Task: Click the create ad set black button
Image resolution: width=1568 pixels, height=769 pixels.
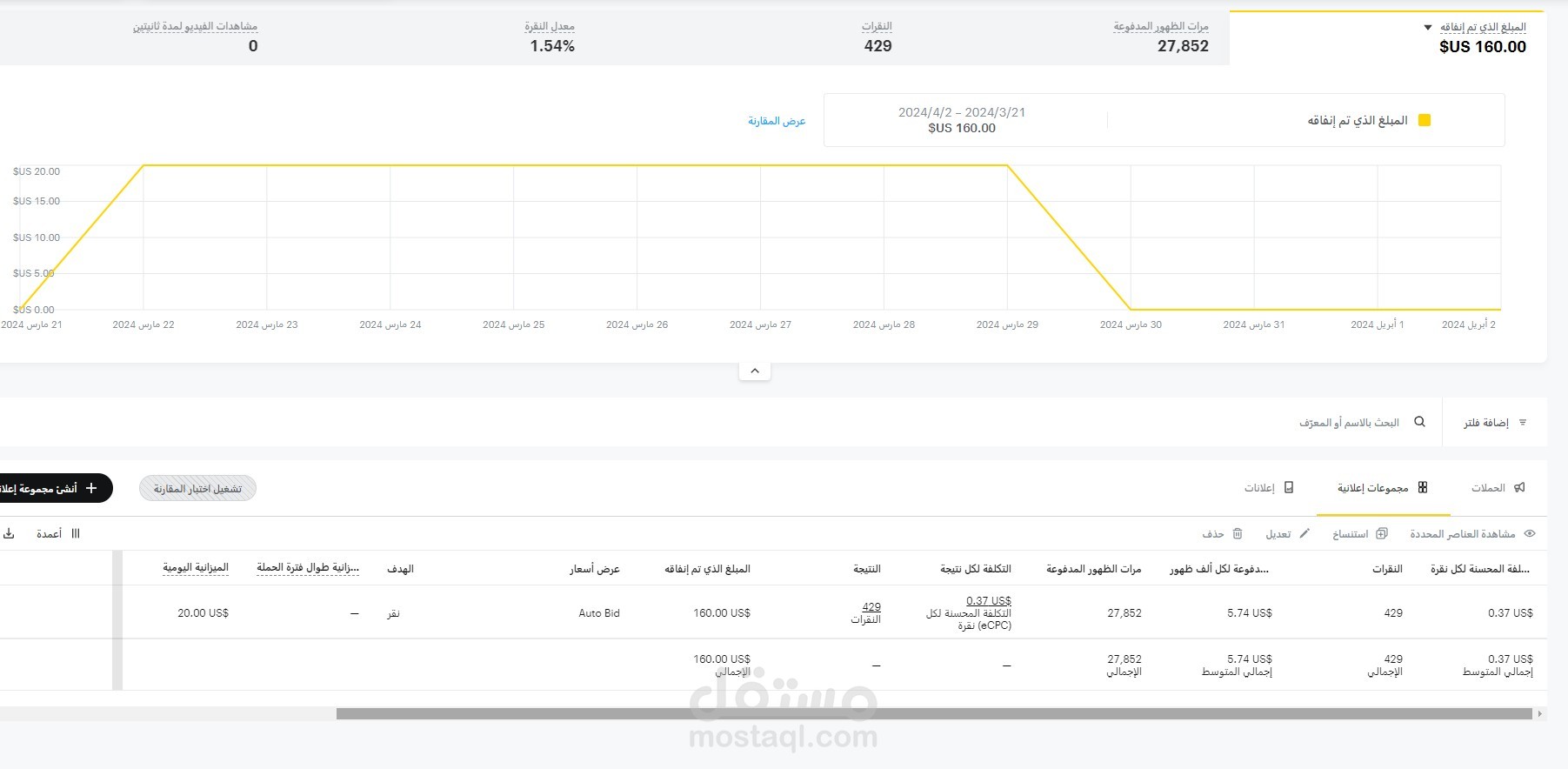Action: (52, 488)
